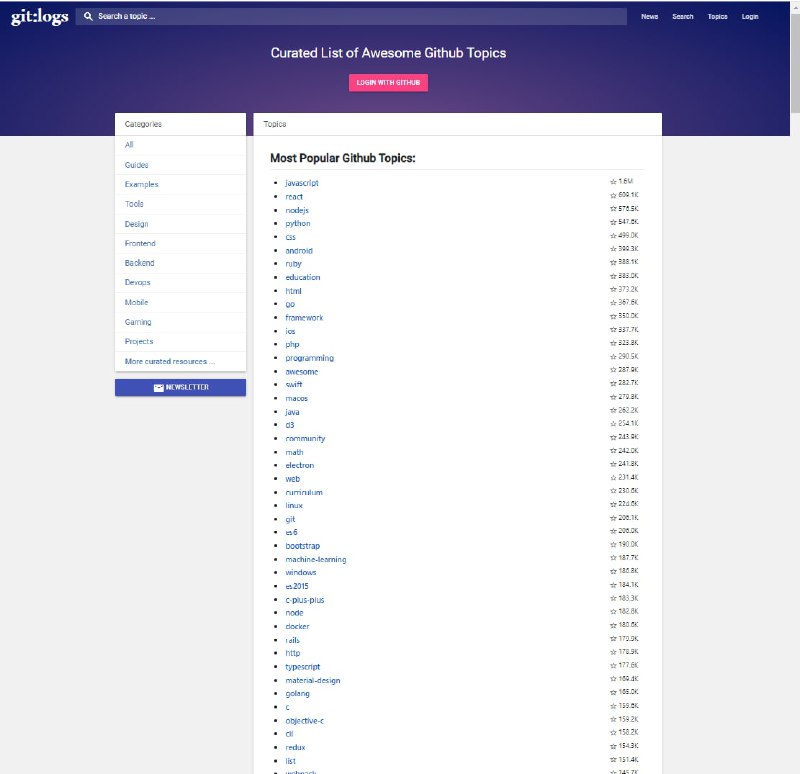Open the objective-c topic
Screen dimensions: 800x774
click(x=305, y=721)
